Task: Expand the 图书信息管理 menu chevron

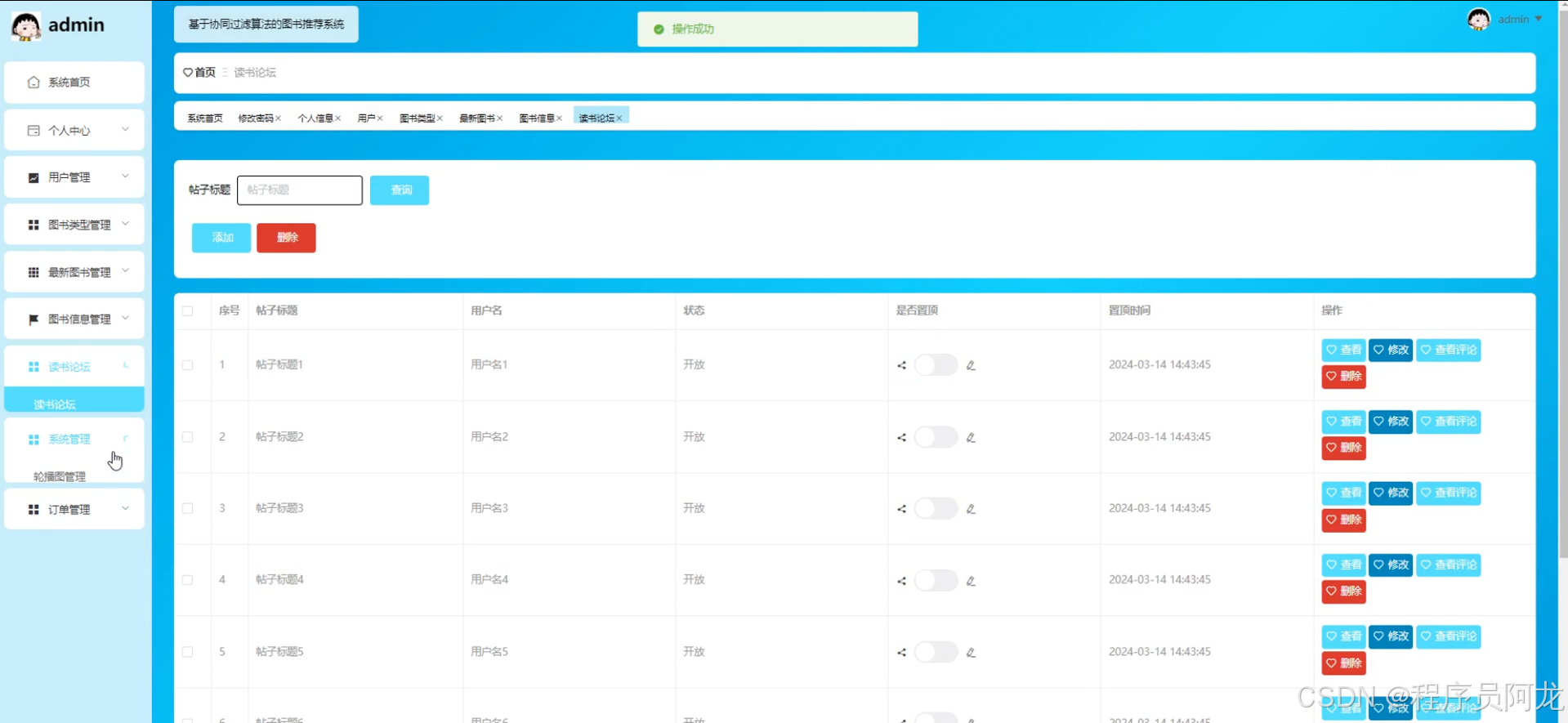Action: point(125,319)
